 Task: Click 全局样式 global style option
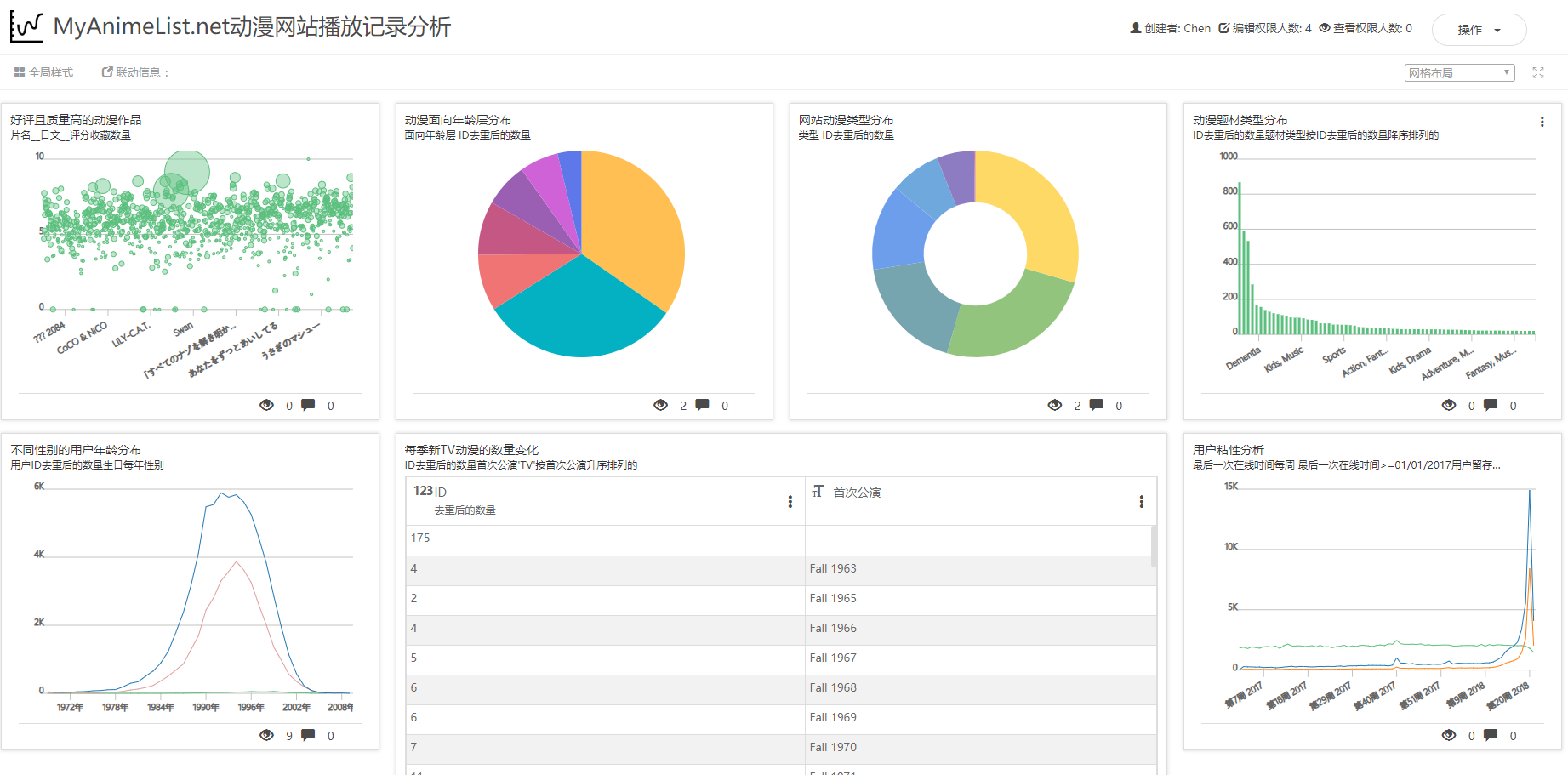coord(43,72)
